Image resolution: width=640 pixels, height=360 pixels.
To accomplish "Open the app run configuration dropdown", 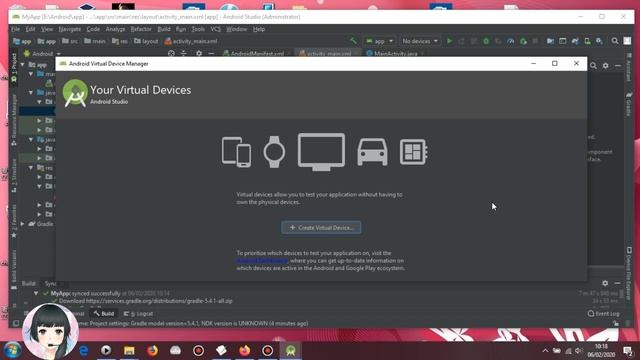I will click(379, 41).
